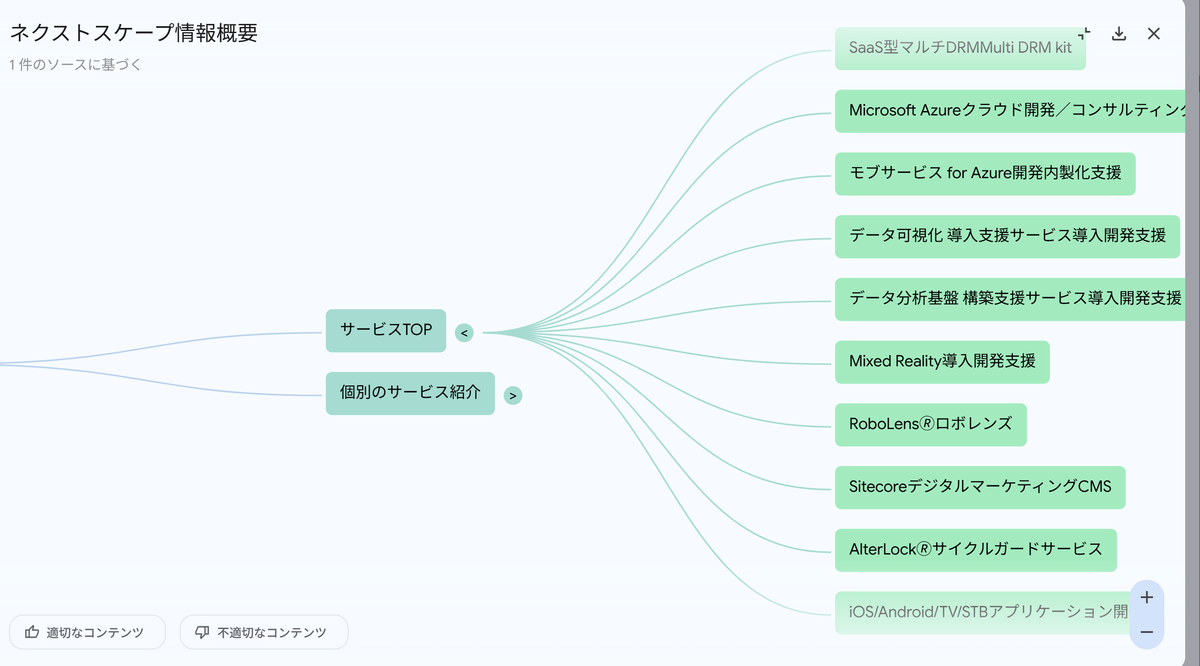Expand the 個別のサービス紹介 node chevron
Viewport: 1200px width, 666px height.
[513, 395]
